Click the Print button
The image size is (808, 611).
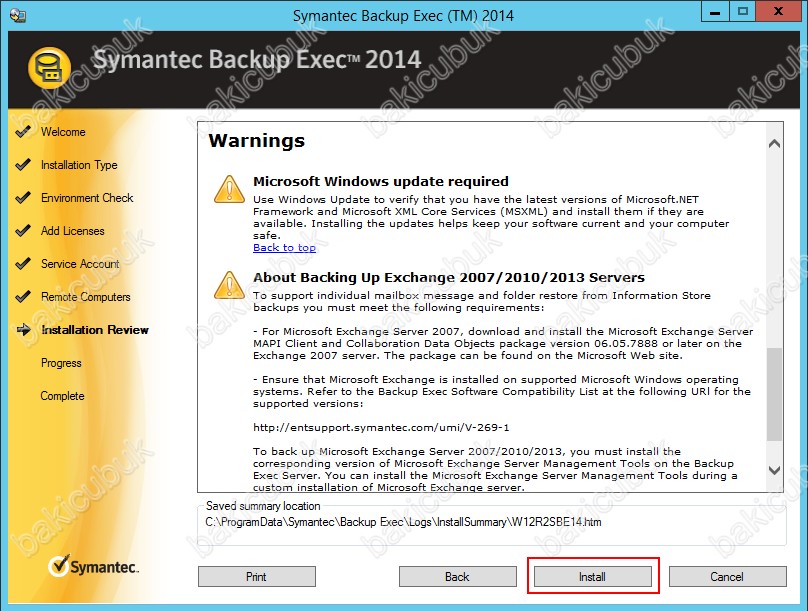[257, 576]
